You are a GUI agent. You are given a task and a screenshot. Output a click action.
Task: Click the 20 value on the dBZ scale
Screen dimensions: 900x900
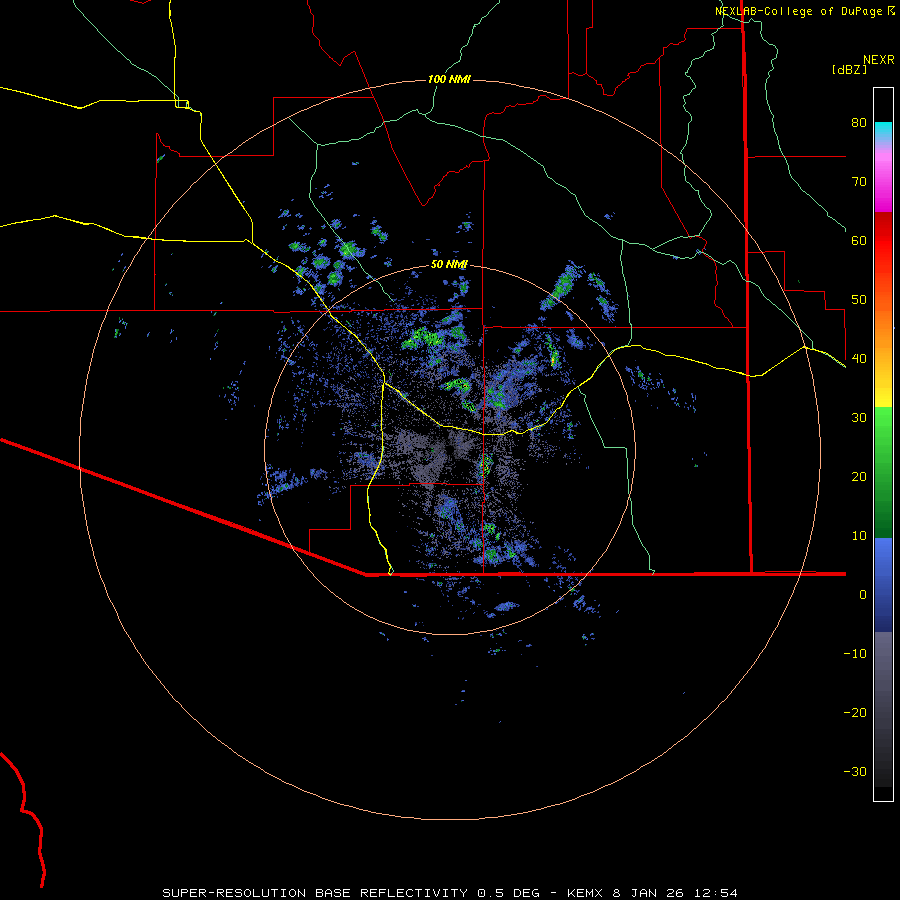[859, 477]
